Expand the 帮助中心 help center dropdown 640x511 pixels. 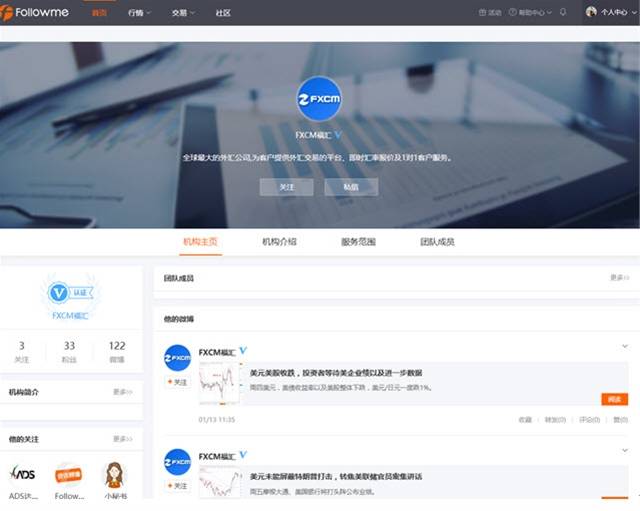[x=530, y=13]
